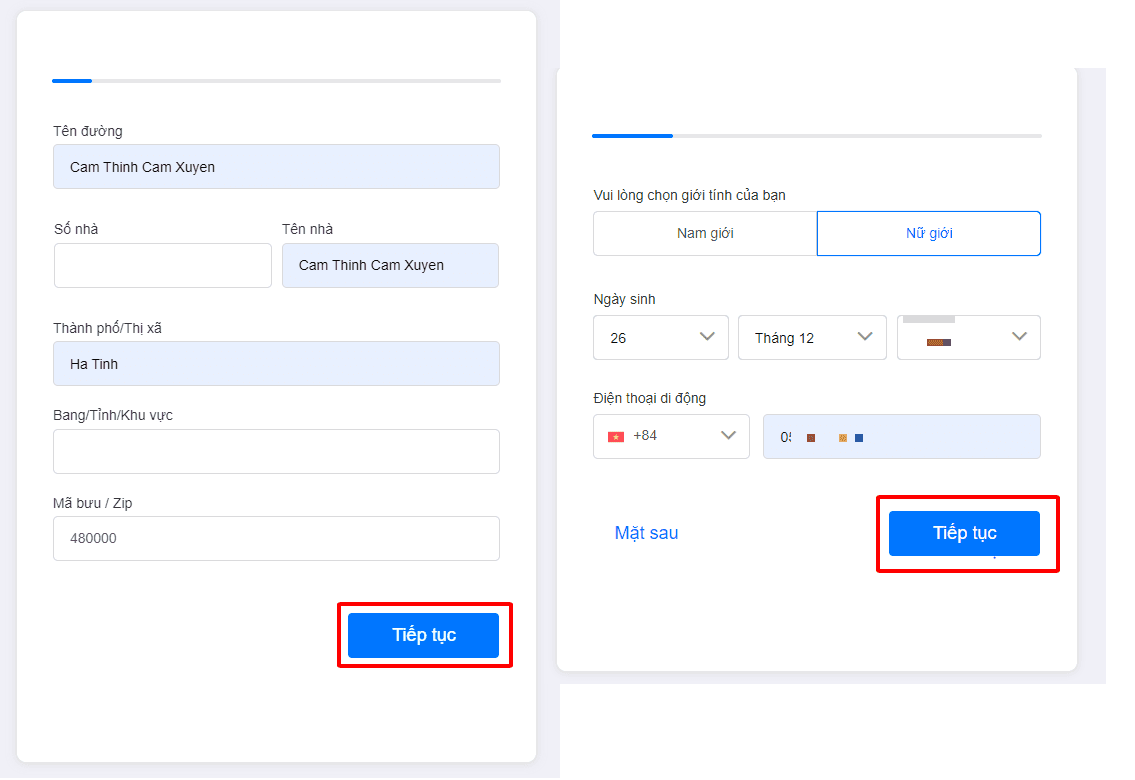This screenshot has width=1135, height=780.
Task: Focus the empty Số nhà field
Action: click(163, 266)
